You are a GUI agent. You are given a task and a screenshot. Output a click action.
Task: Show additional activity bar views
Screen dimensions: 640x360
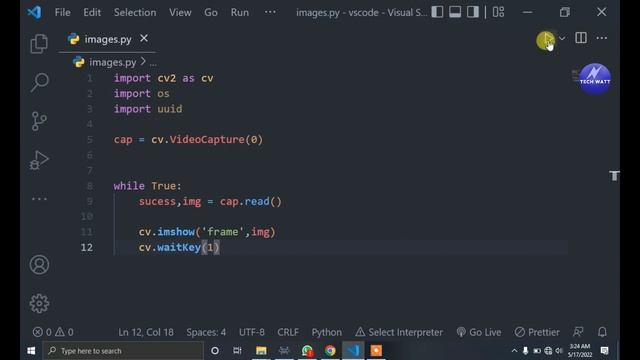pyautogui.click(x=39, y=199)
